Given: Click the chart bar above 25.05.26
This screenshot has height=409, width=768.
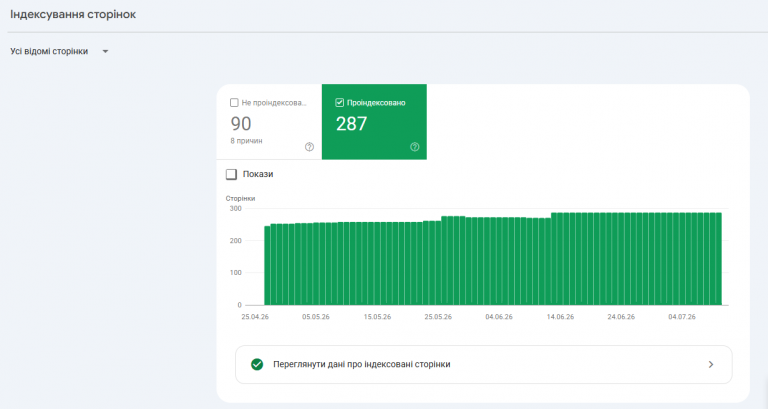Looking at the screenshot, I should [438, 263].
